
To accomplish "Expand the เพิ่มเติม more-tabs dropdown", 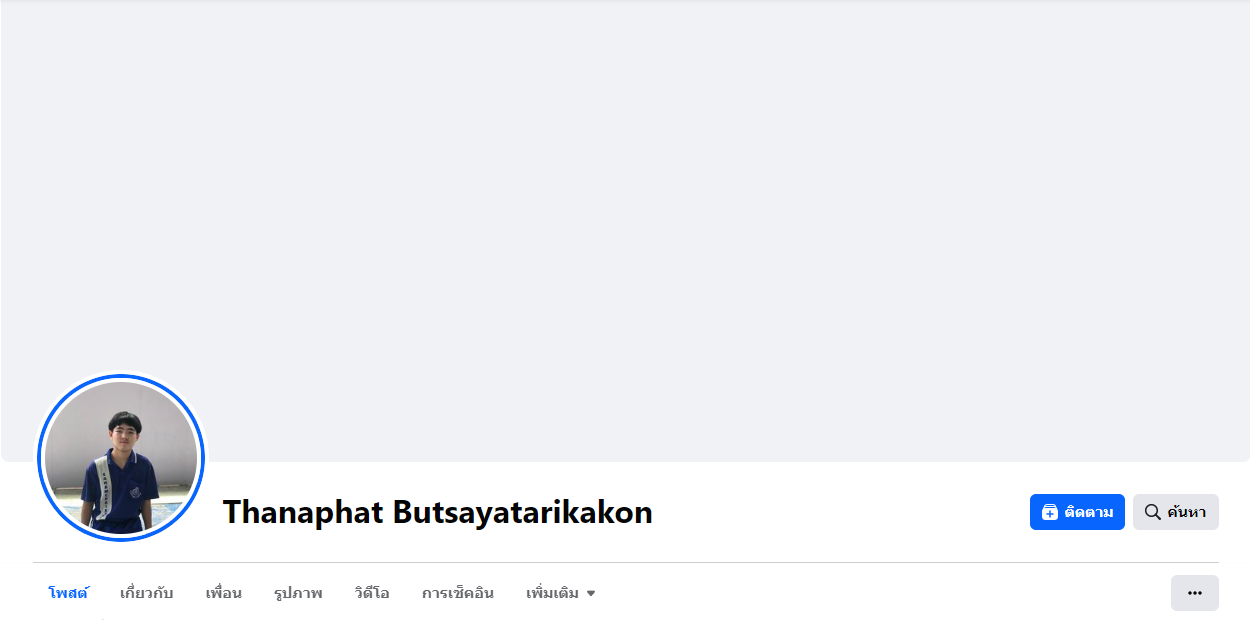I will 561,593.
